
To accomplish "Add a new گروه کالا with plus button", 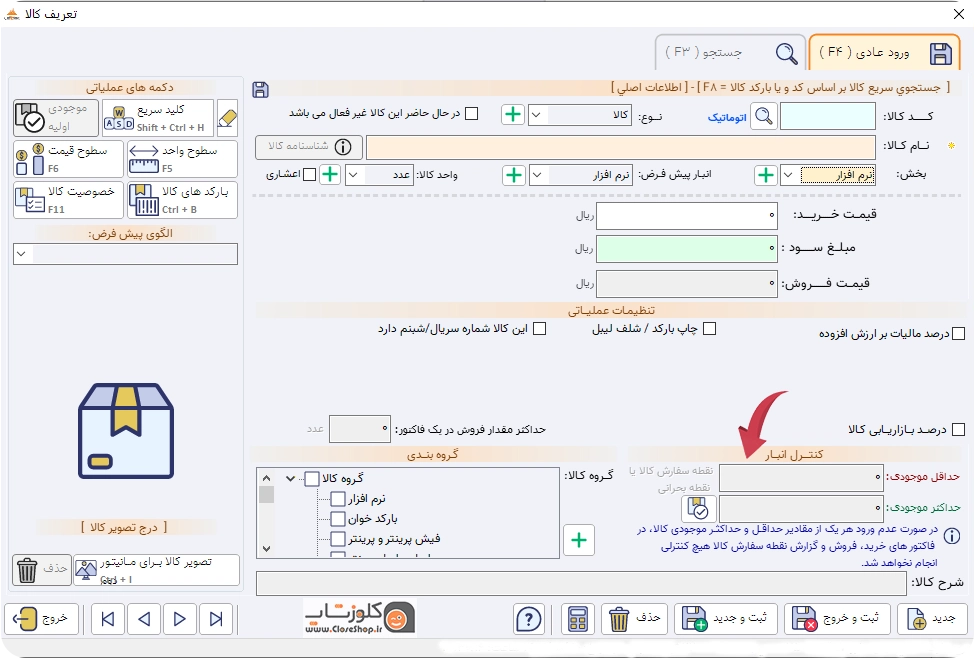I will (579, 540).
